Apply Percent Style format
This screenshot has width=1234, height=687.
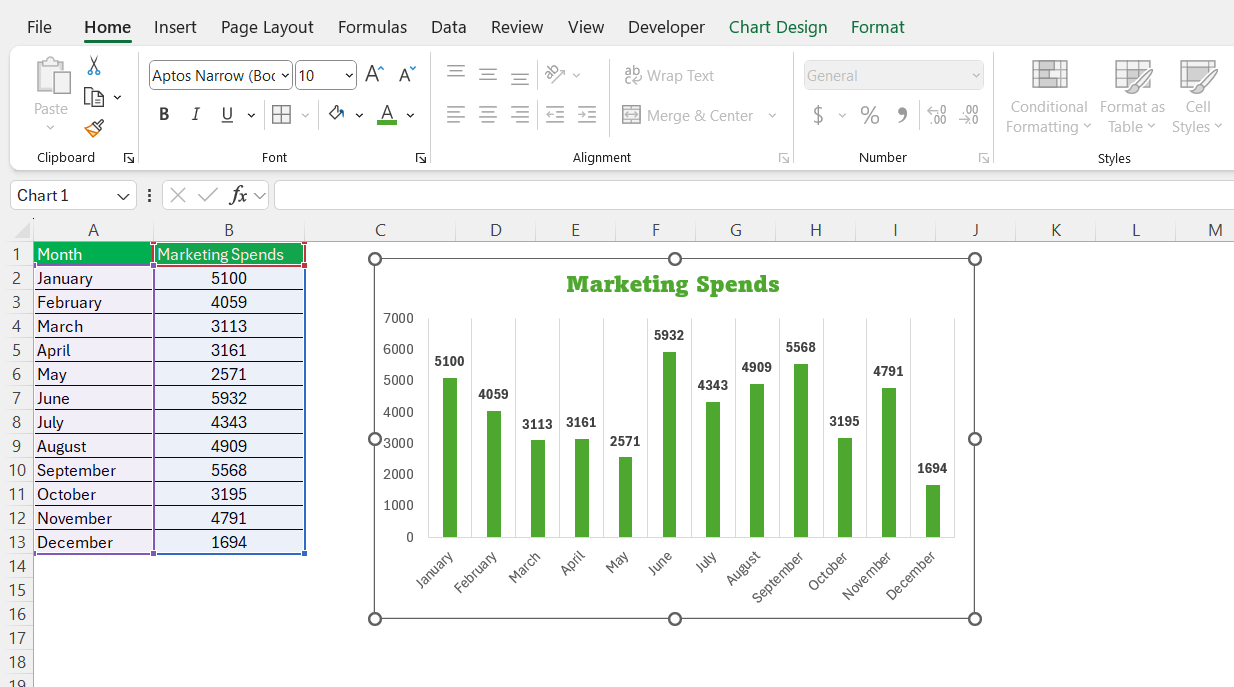(x=870, y=116)
